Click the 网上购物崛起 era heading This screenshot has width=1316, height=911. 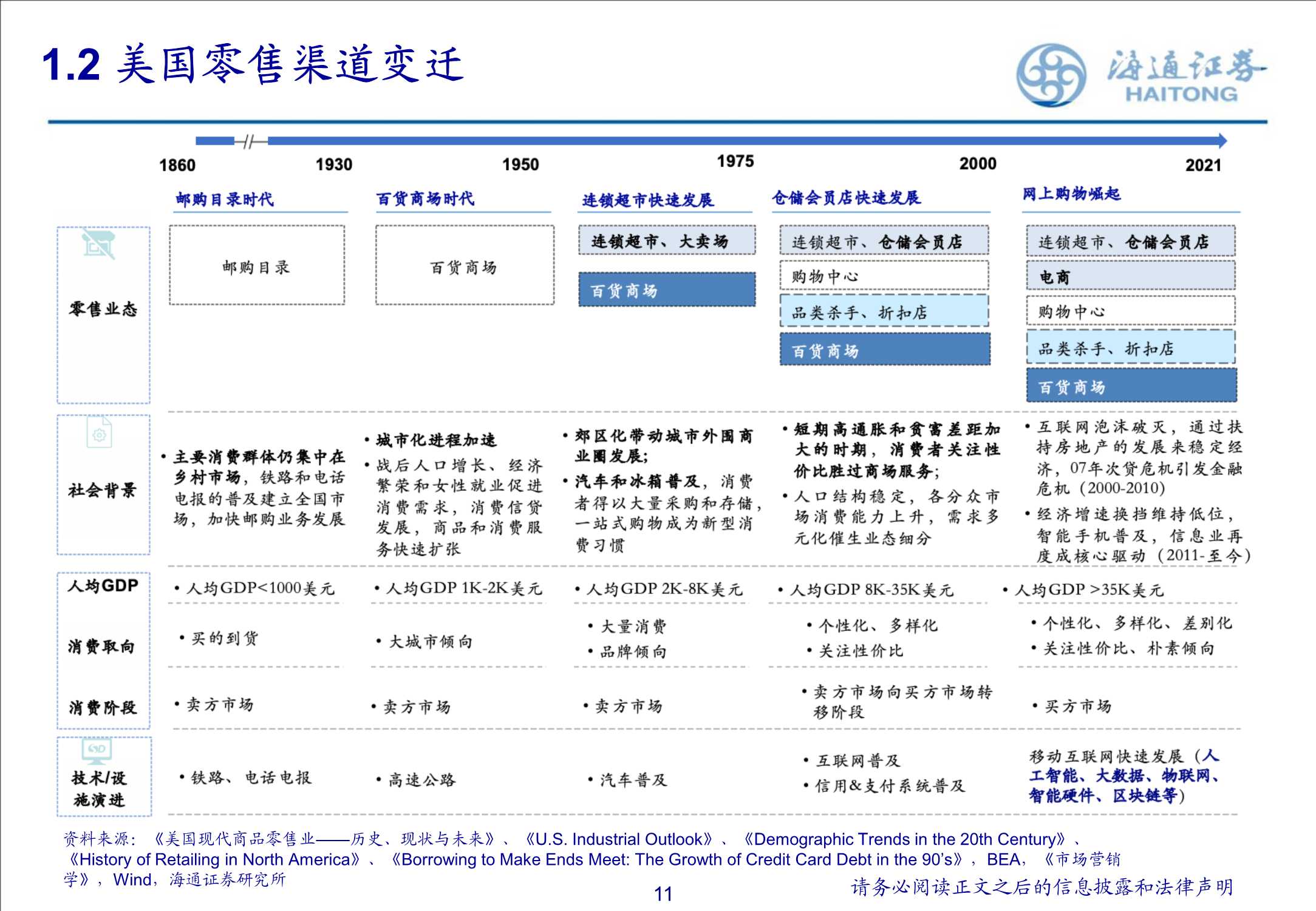click(x=1072, y=194)
